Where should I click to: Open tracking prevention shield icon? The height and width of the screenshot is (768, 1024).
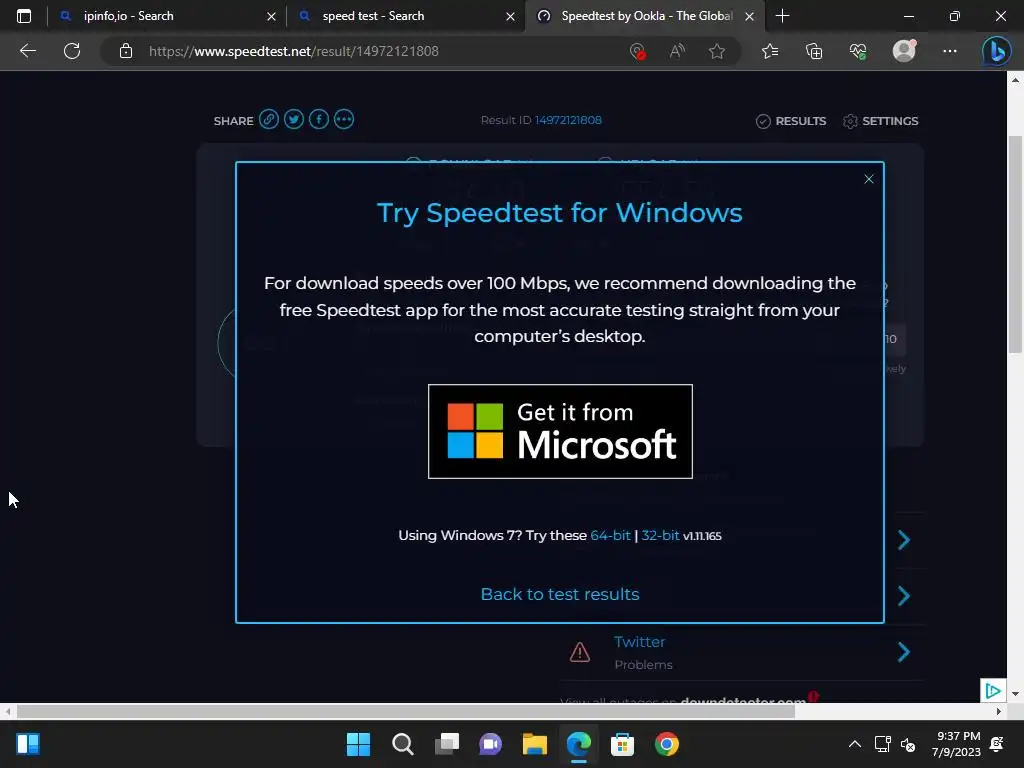637,51
